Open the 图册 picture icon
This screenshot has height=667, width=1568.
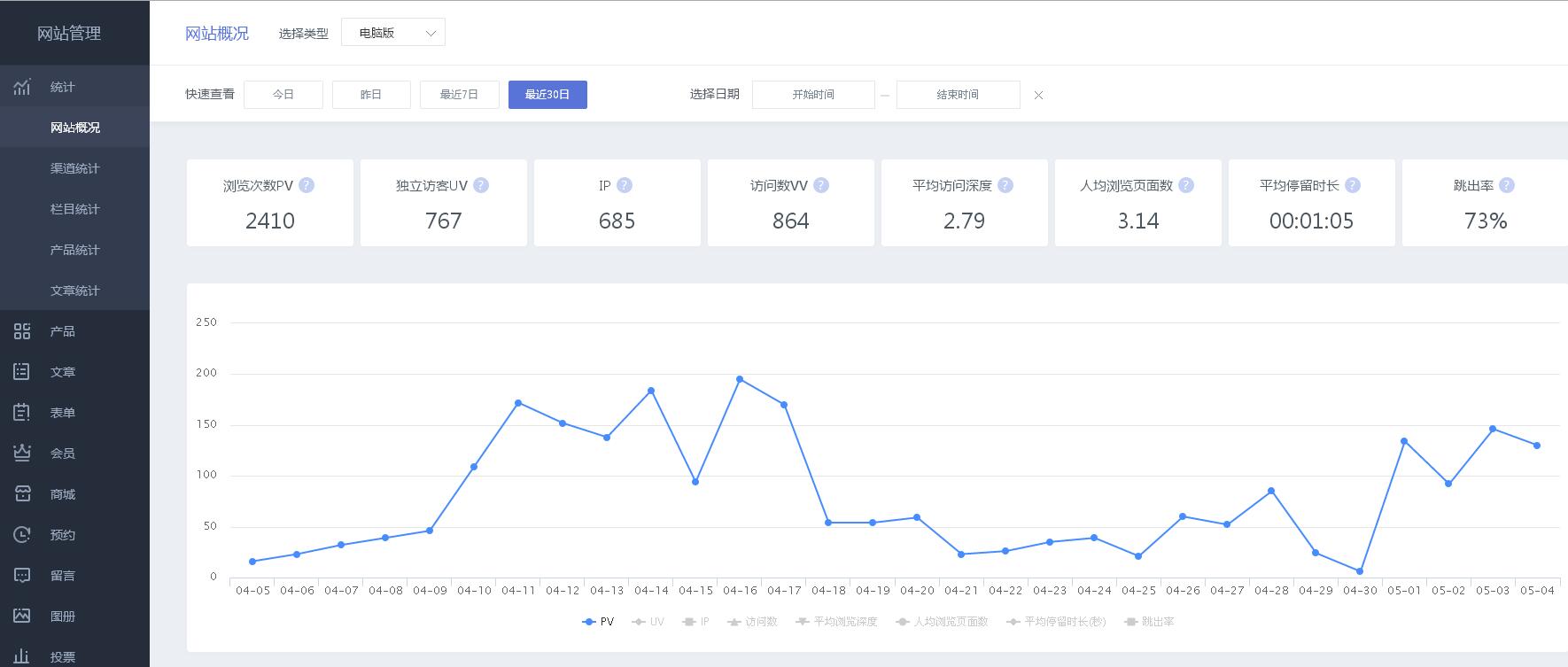pyautogui.click(x=22, y=617)
